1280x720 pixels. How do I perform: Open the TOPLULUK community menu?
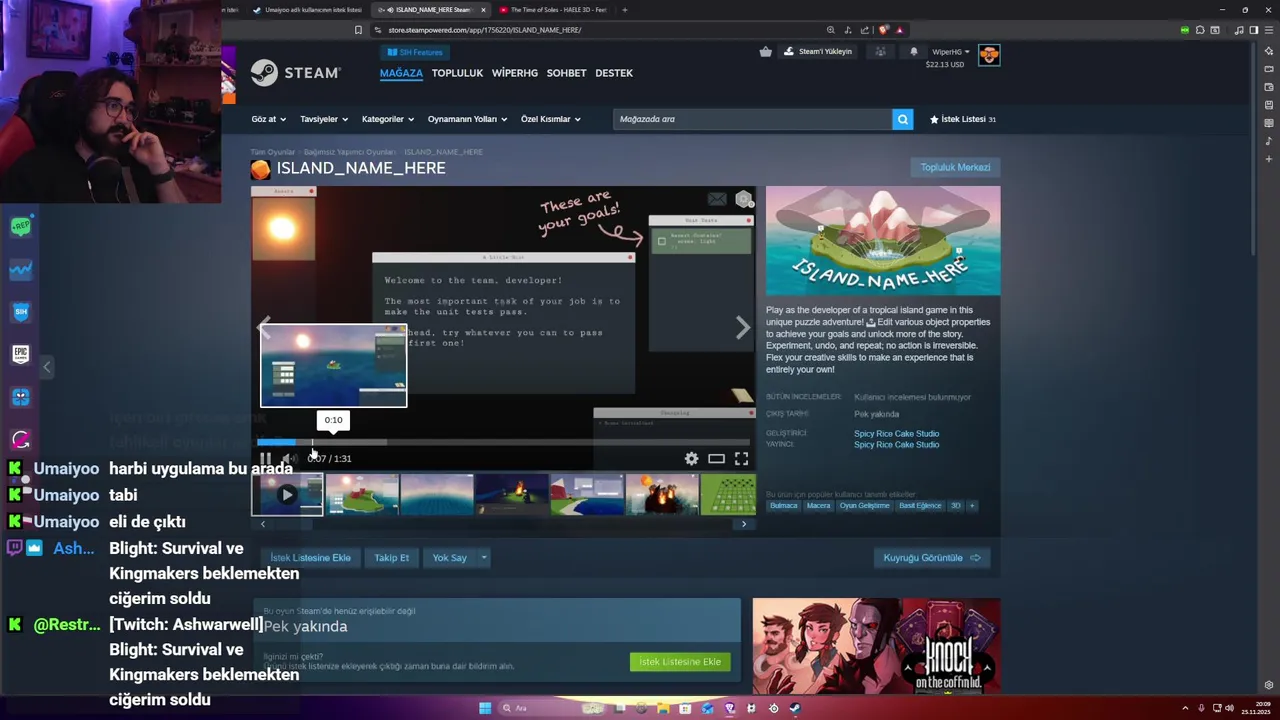point(457,73)
